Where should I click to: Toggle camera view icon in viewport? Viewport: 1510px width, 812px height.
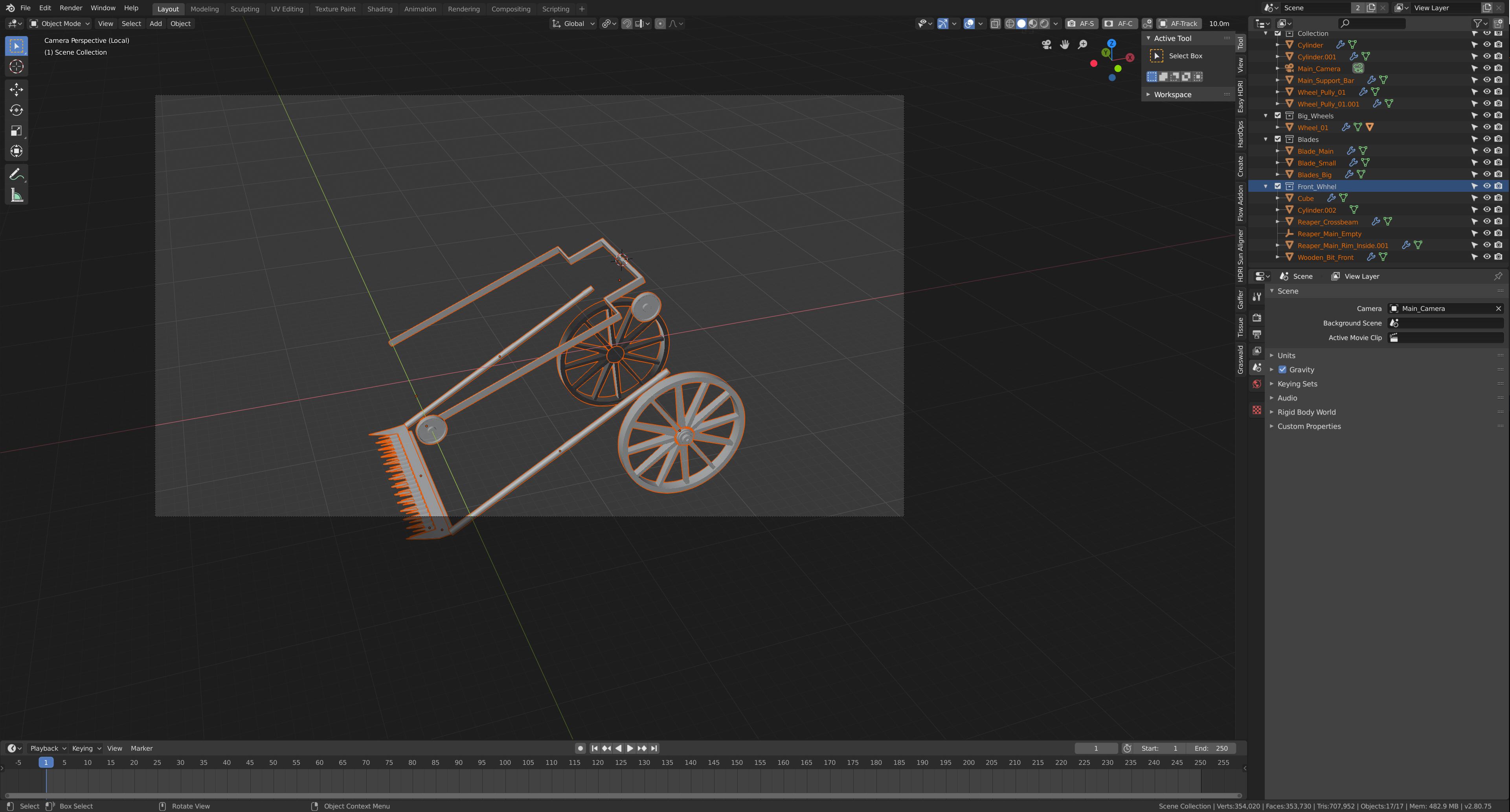(1047, 44)
